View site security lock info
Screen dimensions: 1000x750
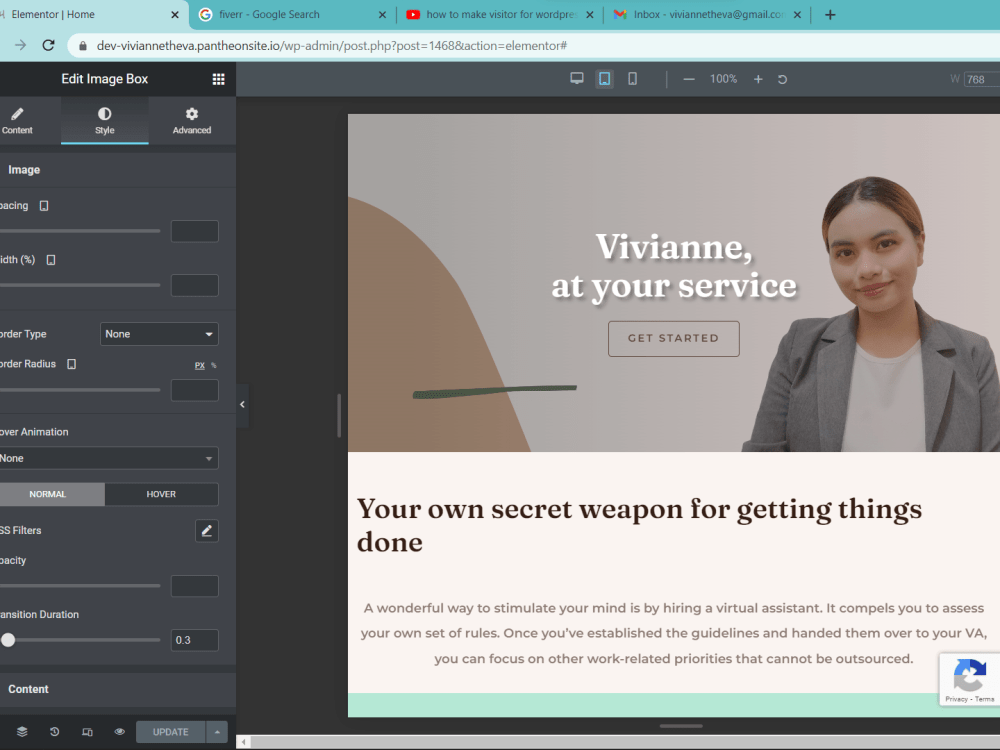82,45
